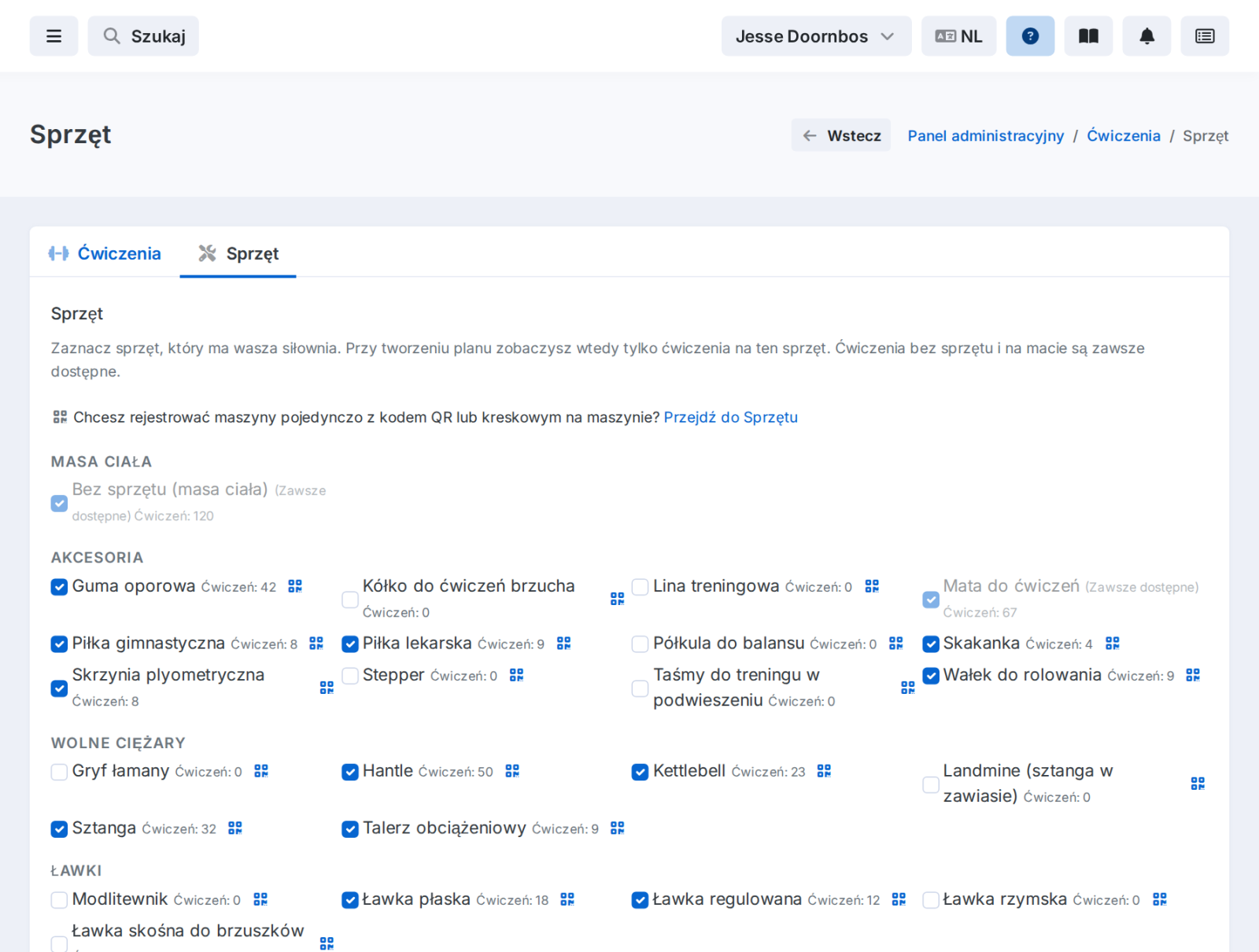The image size is (1259, 952).
Task: Enable the Gryf łamany checkbox
Action: pyautogui.click(x=59, y=772)
